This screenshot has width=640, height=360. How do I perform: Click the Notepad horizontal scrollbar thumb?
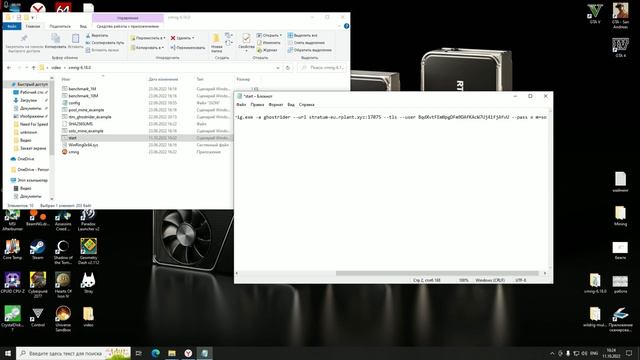437,273
